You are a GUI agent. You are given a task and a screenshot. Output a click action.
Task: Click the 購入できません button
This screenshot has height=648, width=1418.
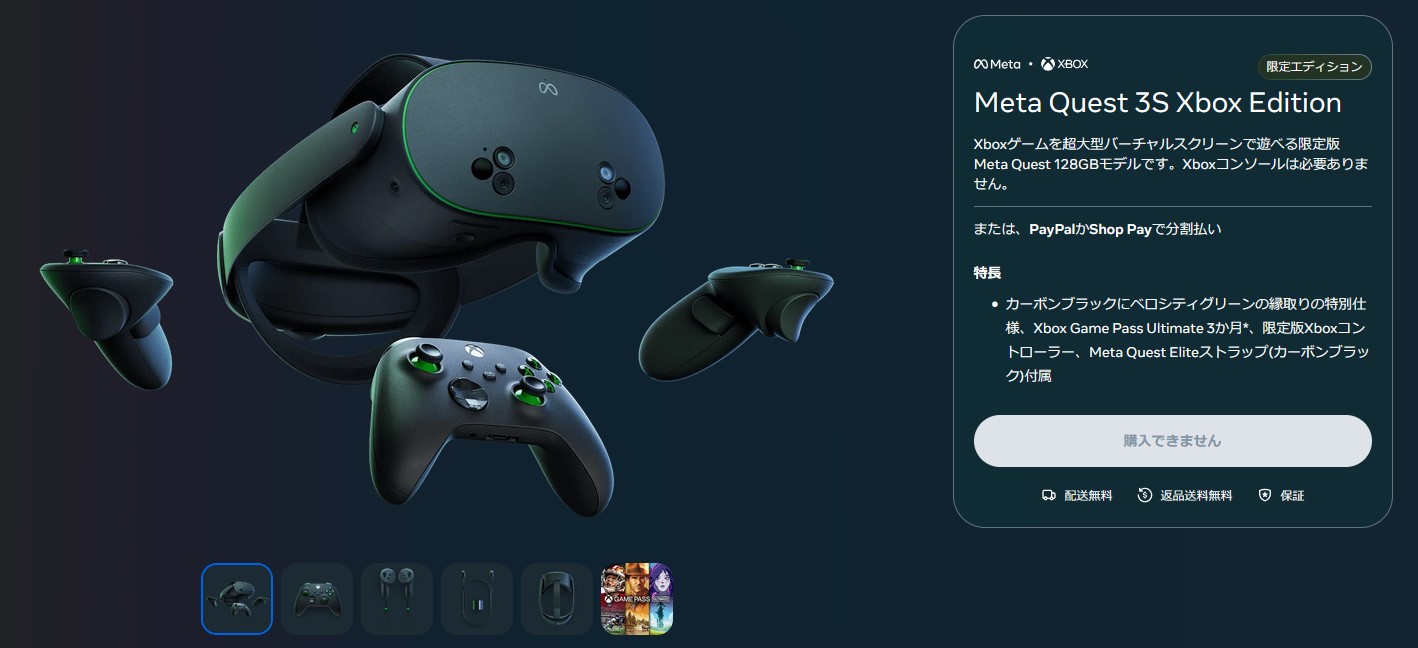[x=1172, y=441]
